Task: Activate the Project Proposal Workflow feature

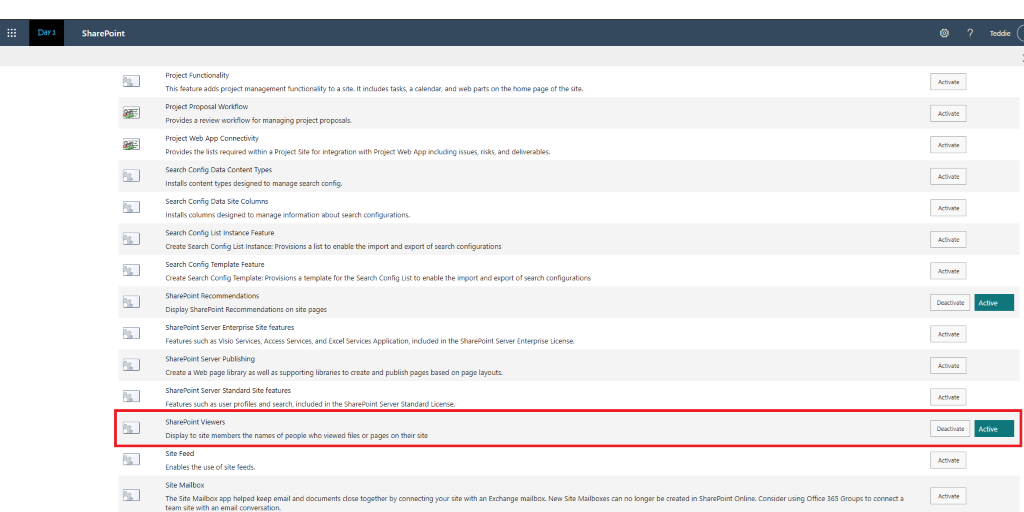Action: pos(948,113)
